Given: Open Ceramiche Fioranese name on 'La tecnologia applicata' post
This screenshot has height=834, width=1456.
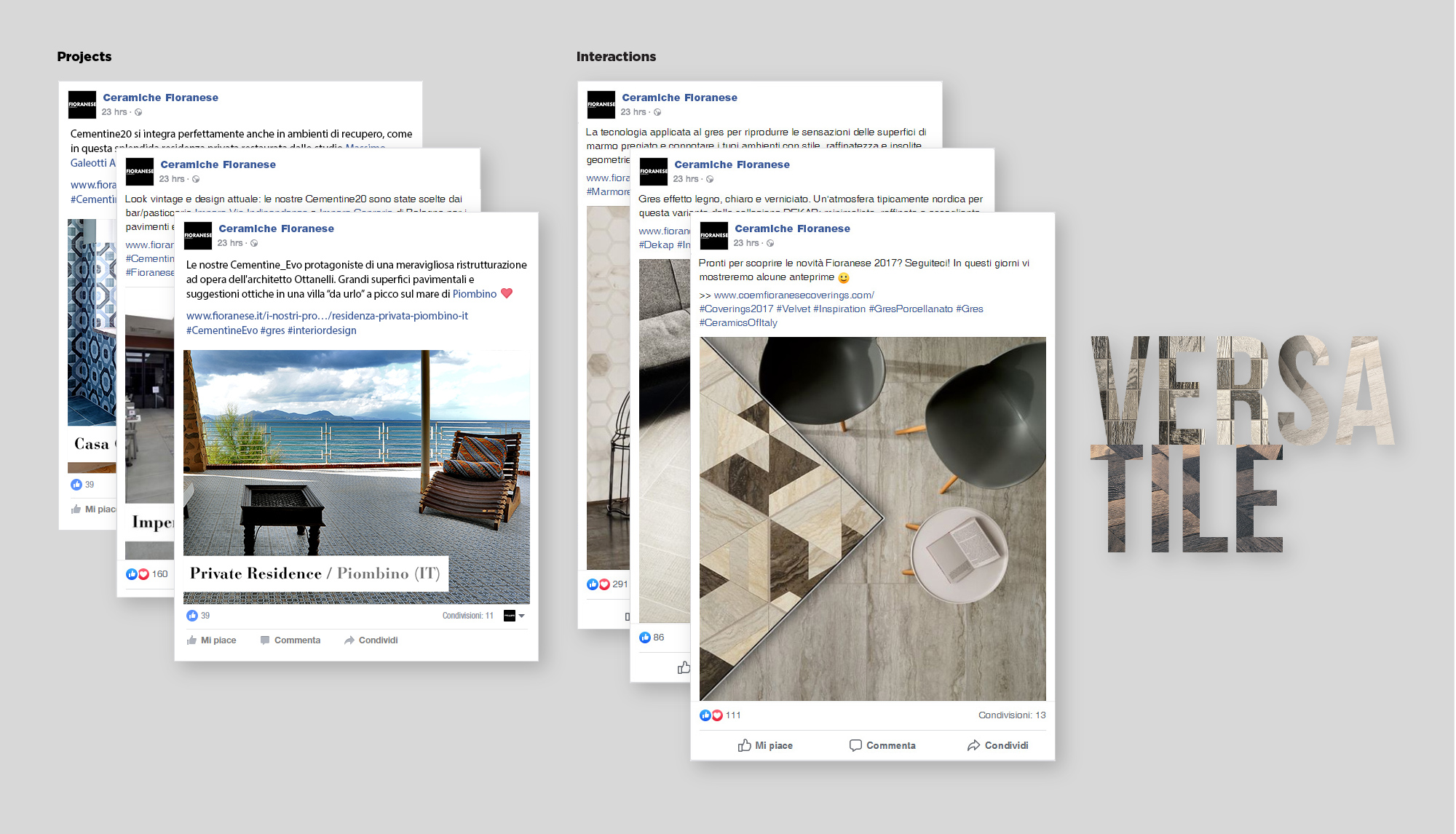Looking at the screenshot, I should 679,98.
